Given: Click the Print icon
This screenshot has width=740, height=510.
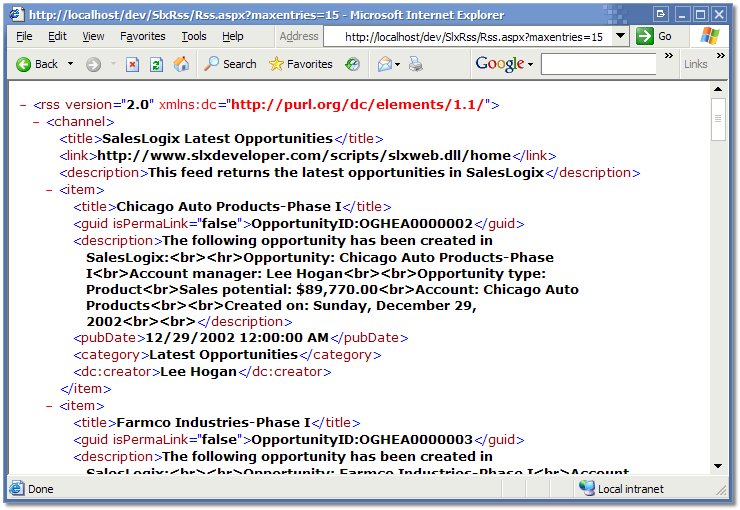Looking at the screenshot, I should pyautogui.click(x=415, y=64).
